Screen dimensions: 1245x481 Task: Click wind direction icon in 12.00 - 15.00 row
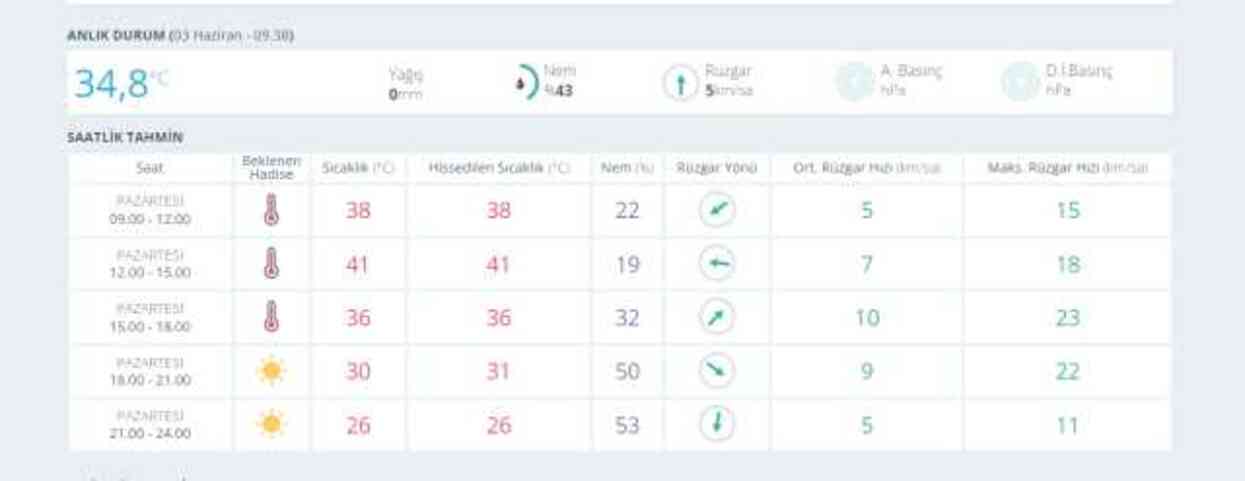(x=717, y=264)
